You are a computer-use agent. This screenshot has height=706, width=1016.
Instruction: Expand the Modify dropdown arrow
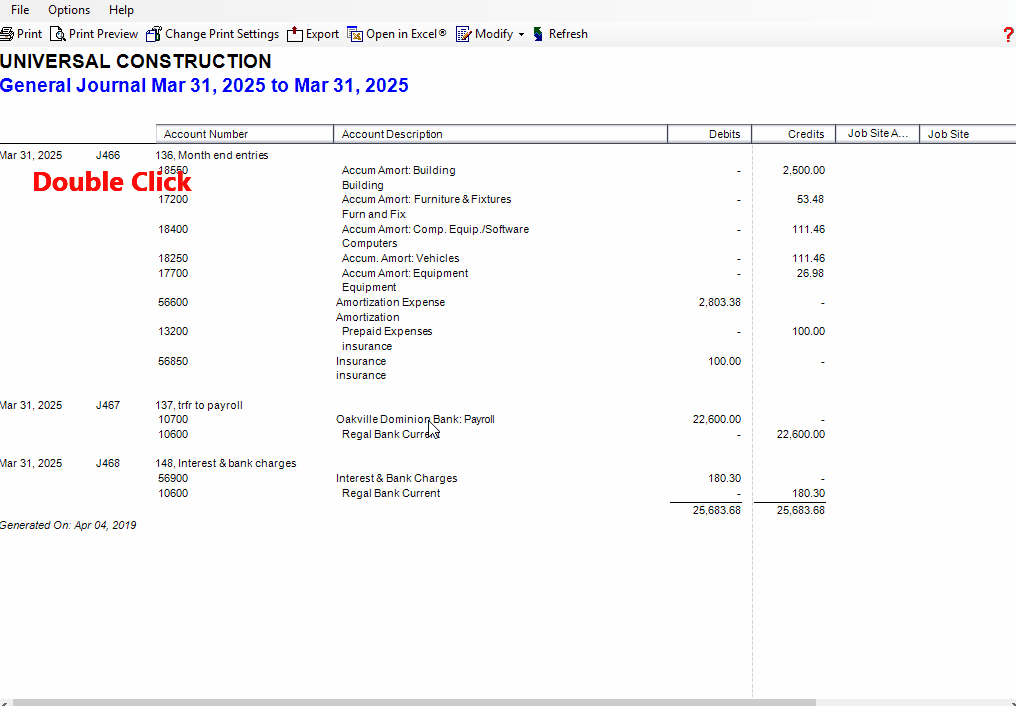521,34
